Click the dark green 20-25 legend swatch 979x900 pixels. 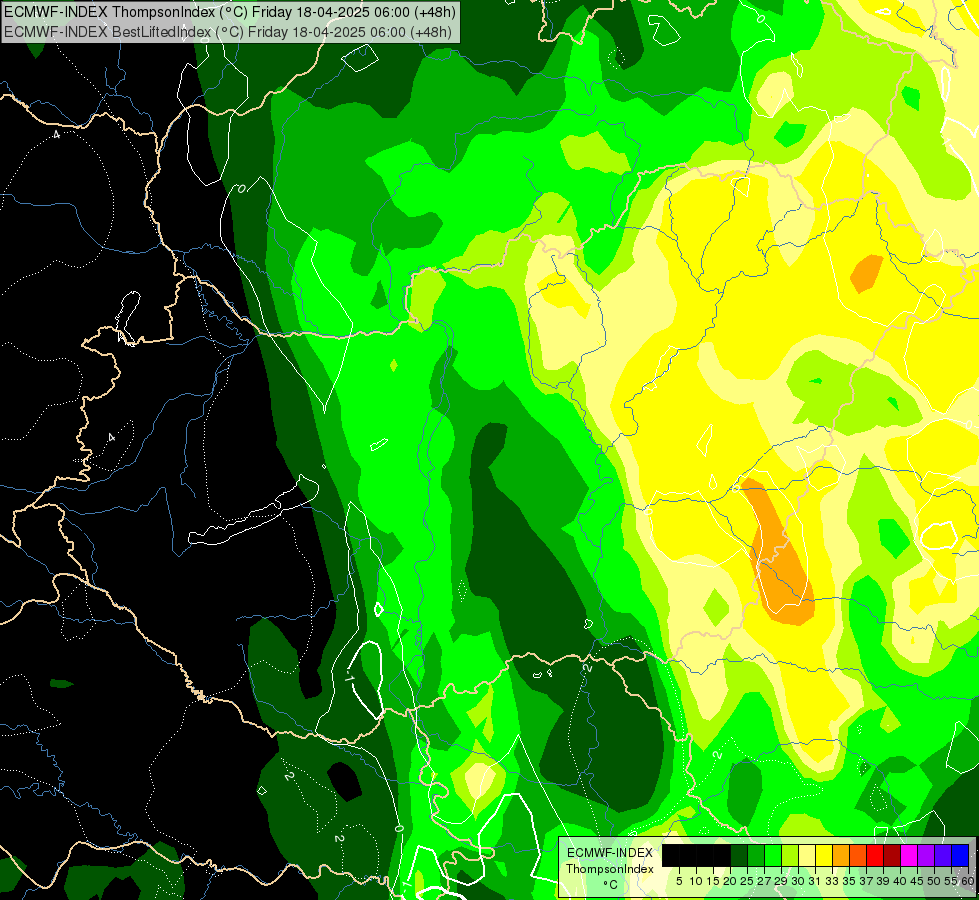(x=739, y=855)
